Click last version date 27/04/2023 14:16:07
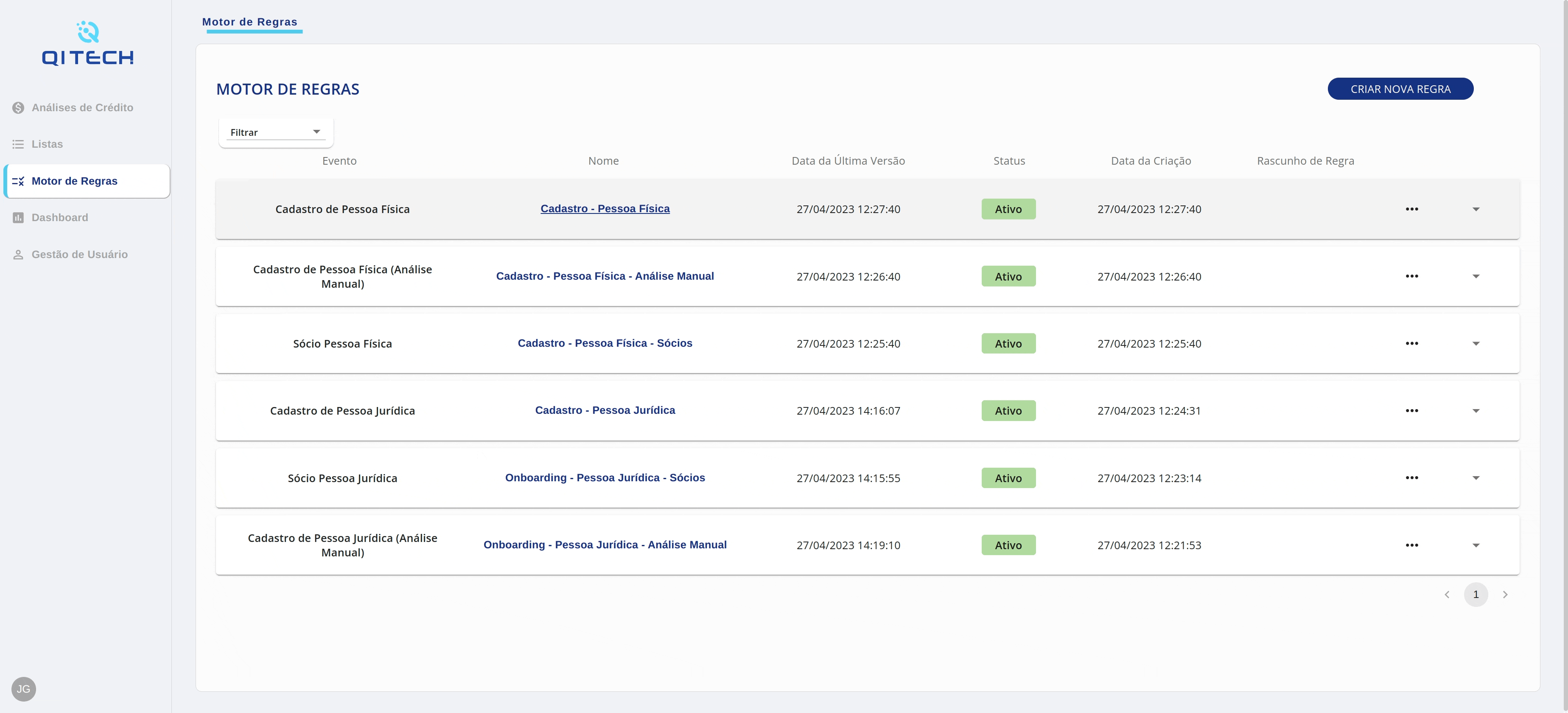Image resolution: width=1568 pixels, height=713 pixels. coord(848,411)
